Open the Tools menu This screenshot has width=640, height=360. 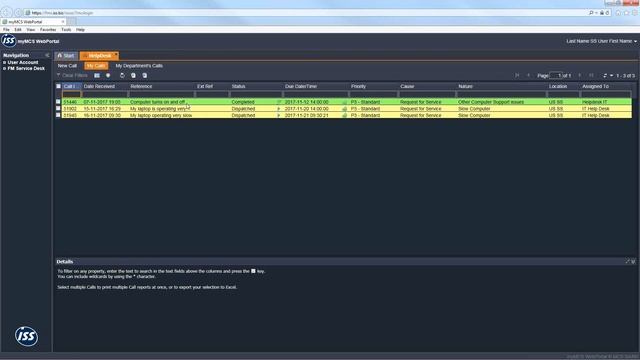click(x=66, y=29)
